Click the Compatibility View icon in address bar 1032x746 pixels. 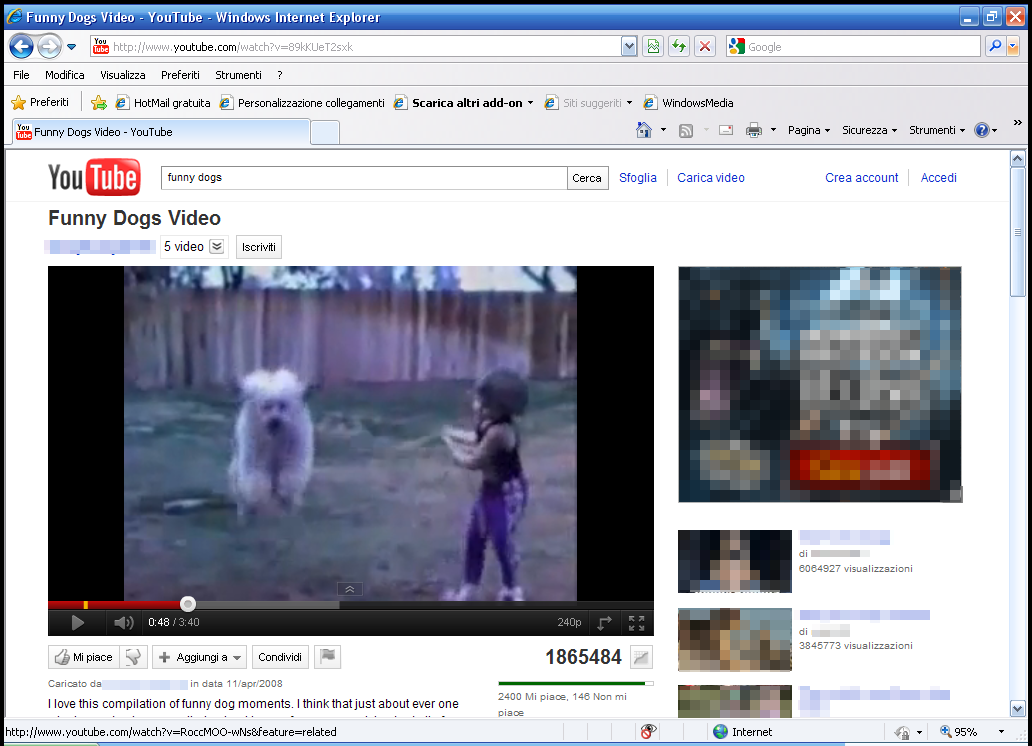[x=653, y=47]
